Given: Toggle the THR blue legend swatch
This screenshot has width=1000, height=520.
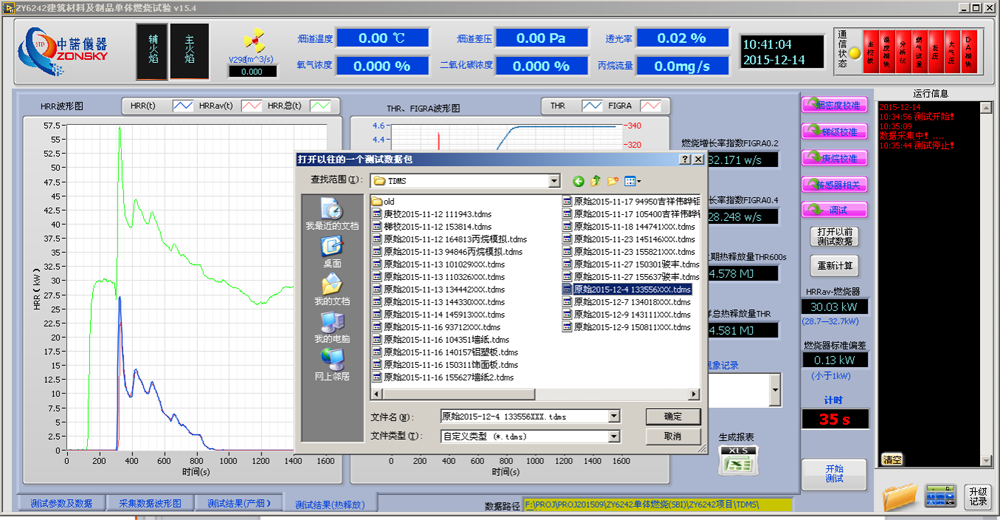Looking at the screenshot, I should (x=592, y=106).
